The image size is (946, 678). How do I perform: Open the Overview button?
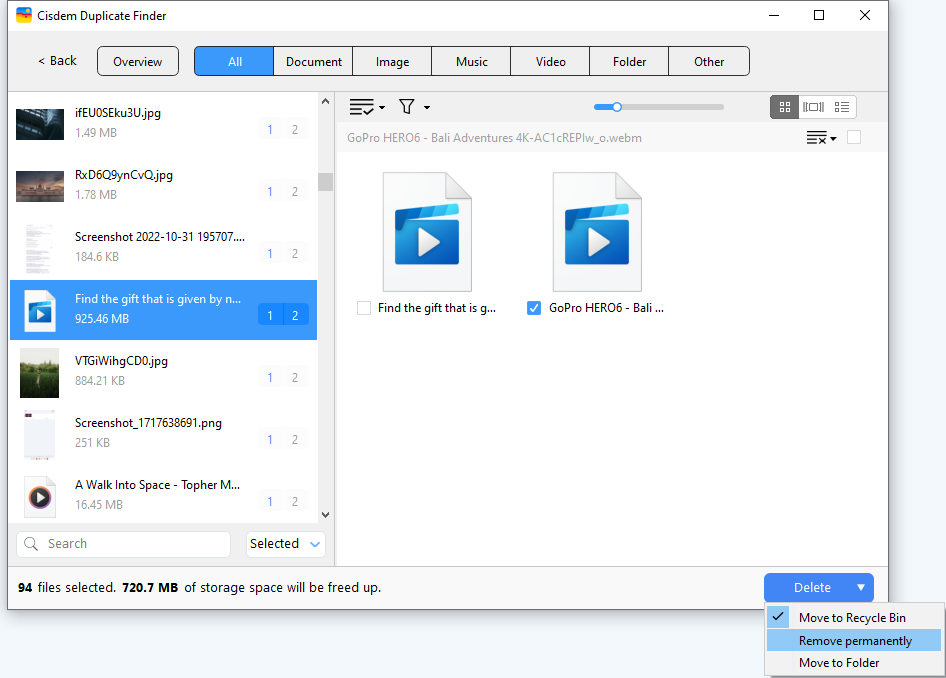(x=138, y=61)
